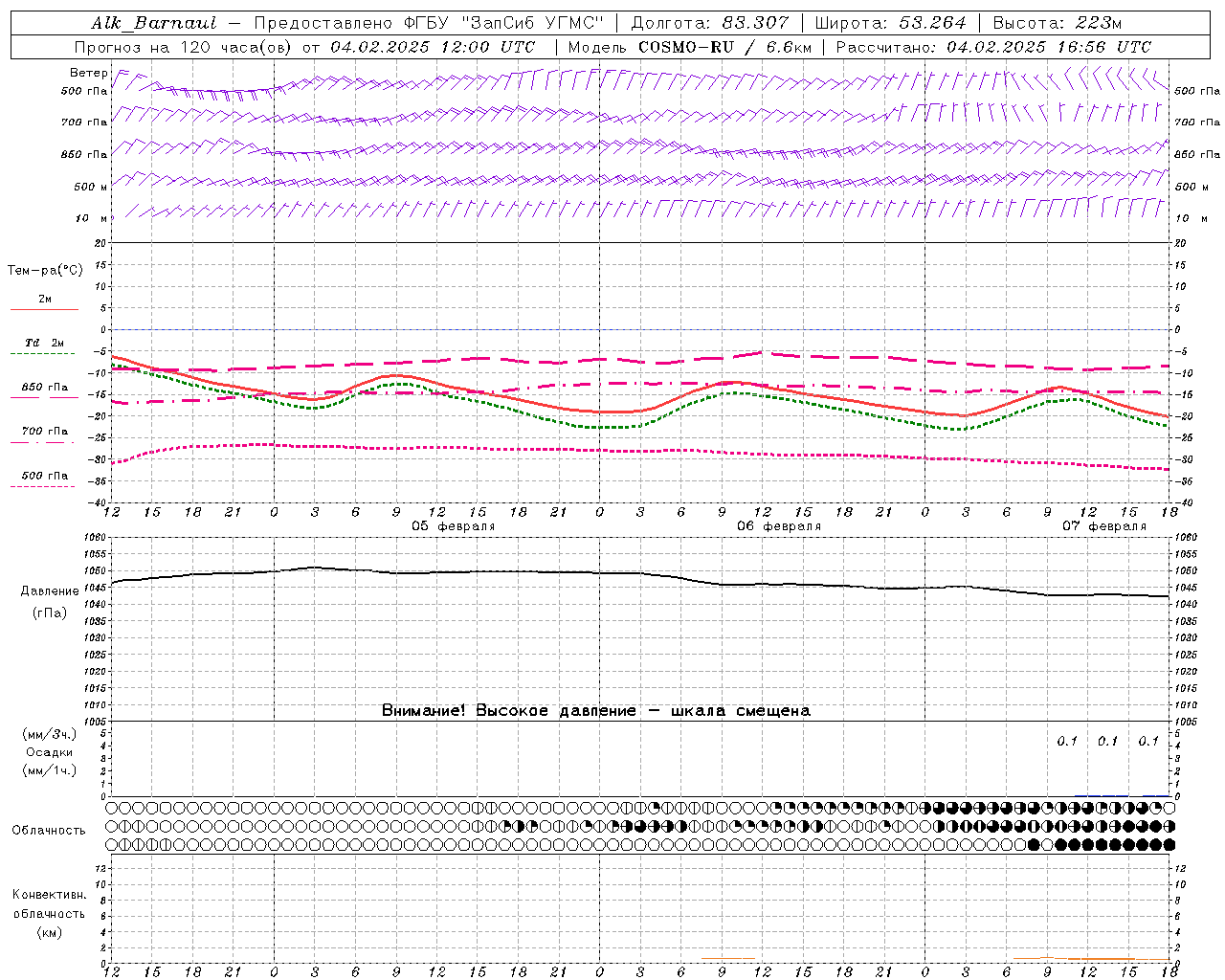Click the '(км)' unit under convective cloudiness
1225x980 pixels.
[x=49, y=932]
